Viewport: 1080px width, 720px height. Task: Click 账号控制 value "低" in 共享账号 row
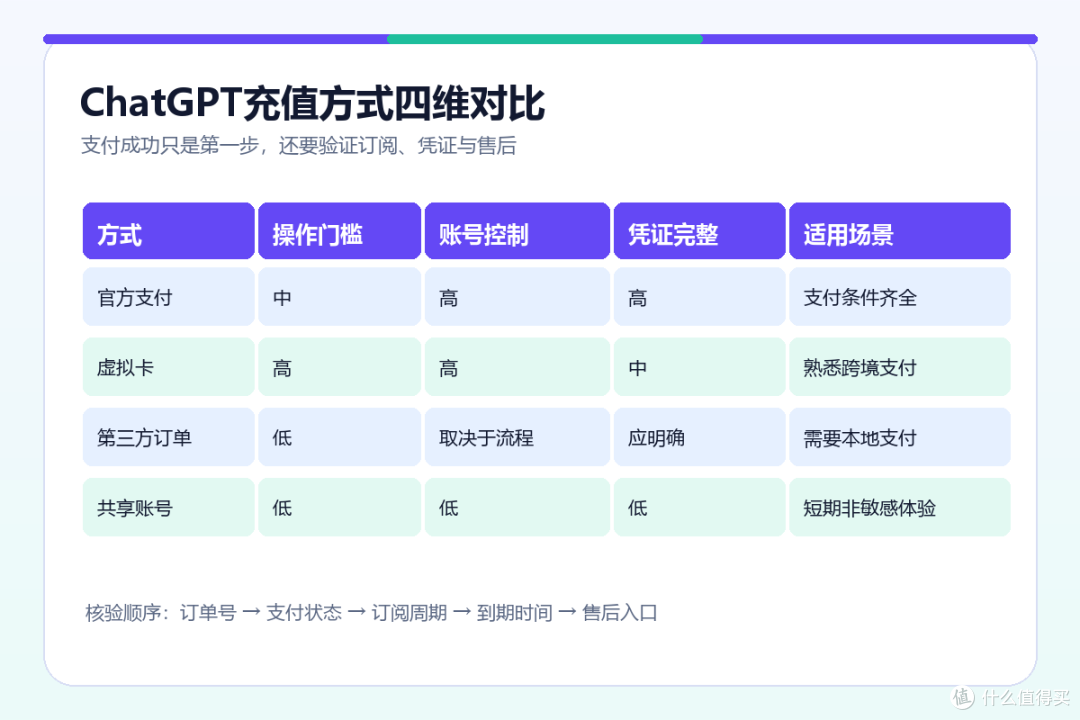click(x=517, y=508)
